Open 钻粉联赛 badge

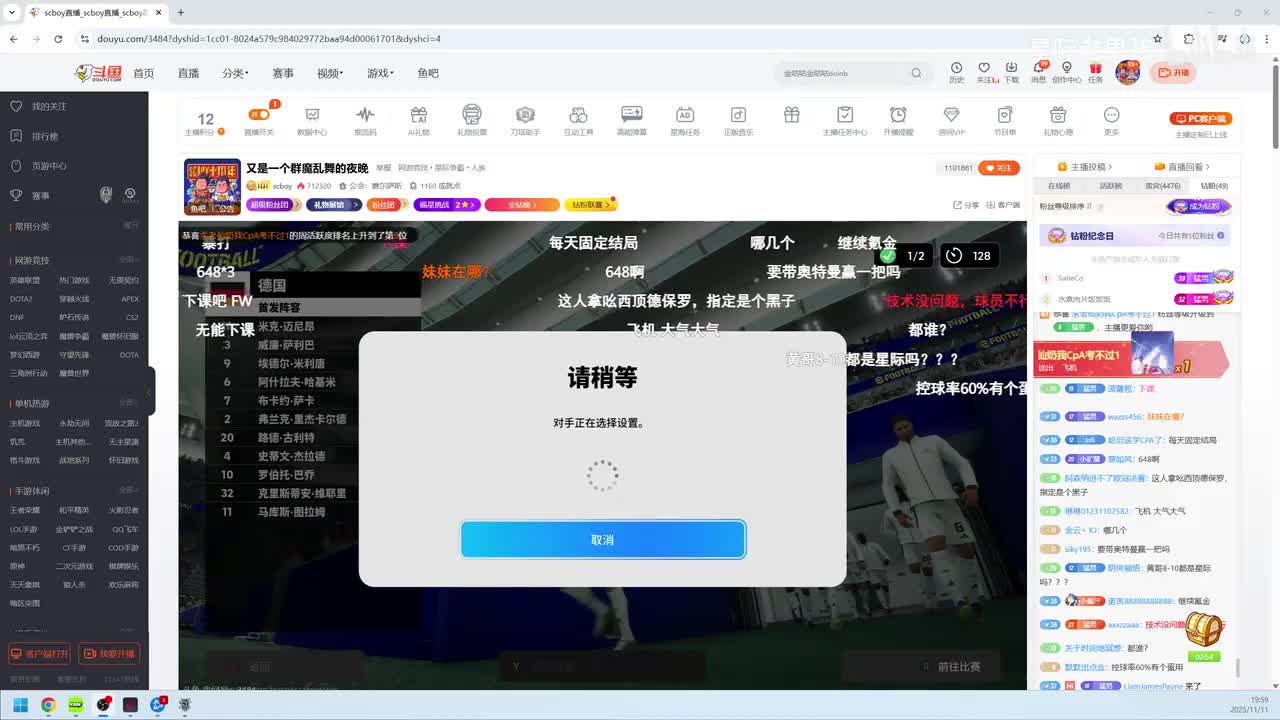(x=591, y=205)
